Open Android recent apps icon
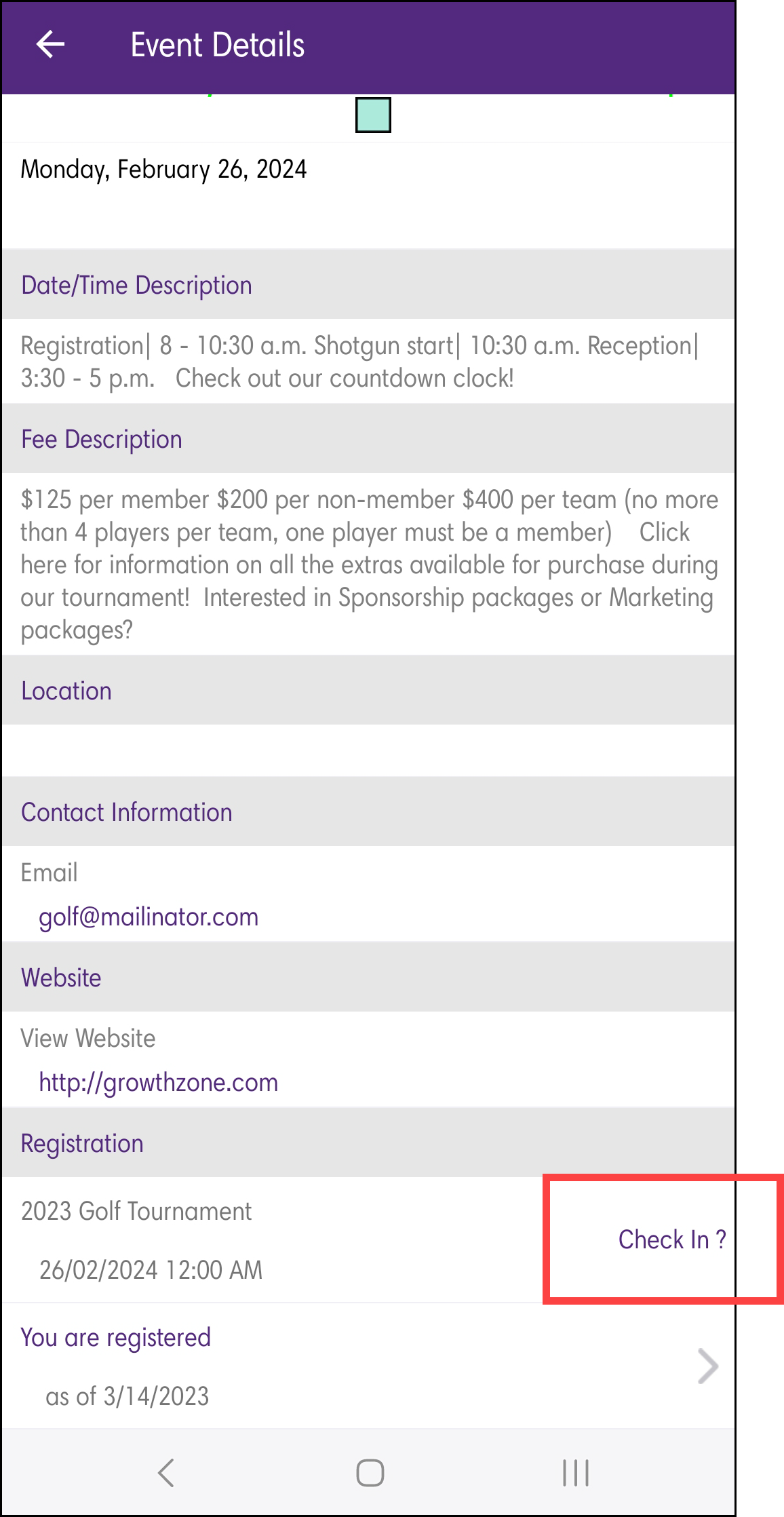 575,1472
